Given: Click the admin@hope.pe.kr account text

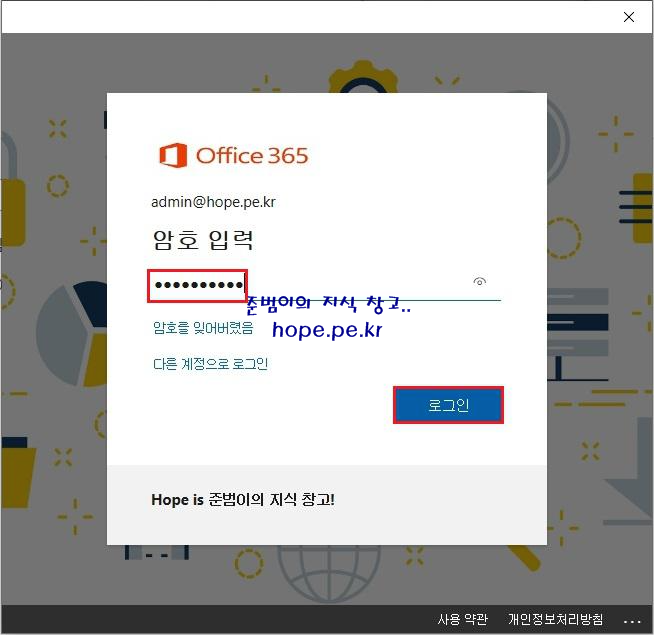Looking at the screenshot, I should (x=213, y=202).
